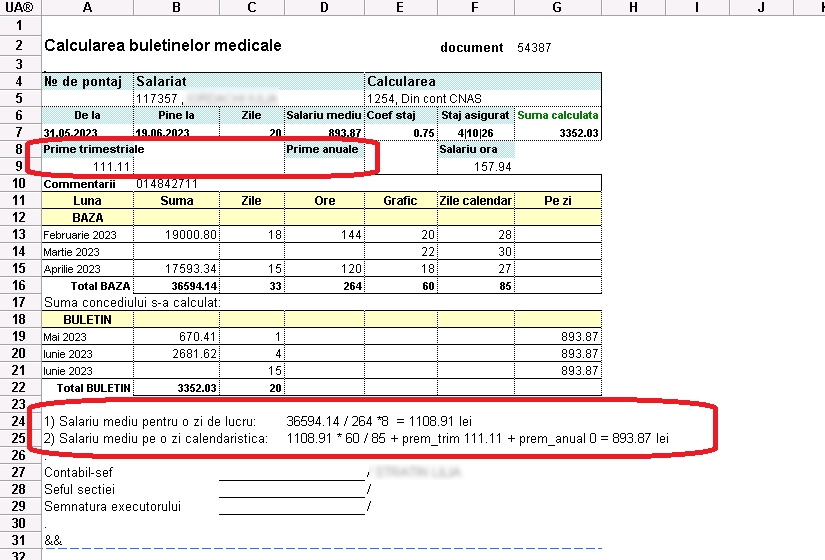Image resolution: width=825 pixels, height=560 pixels.
Task: Click the 'Pe zi' column heading
Action: click(x=558, y=201)
